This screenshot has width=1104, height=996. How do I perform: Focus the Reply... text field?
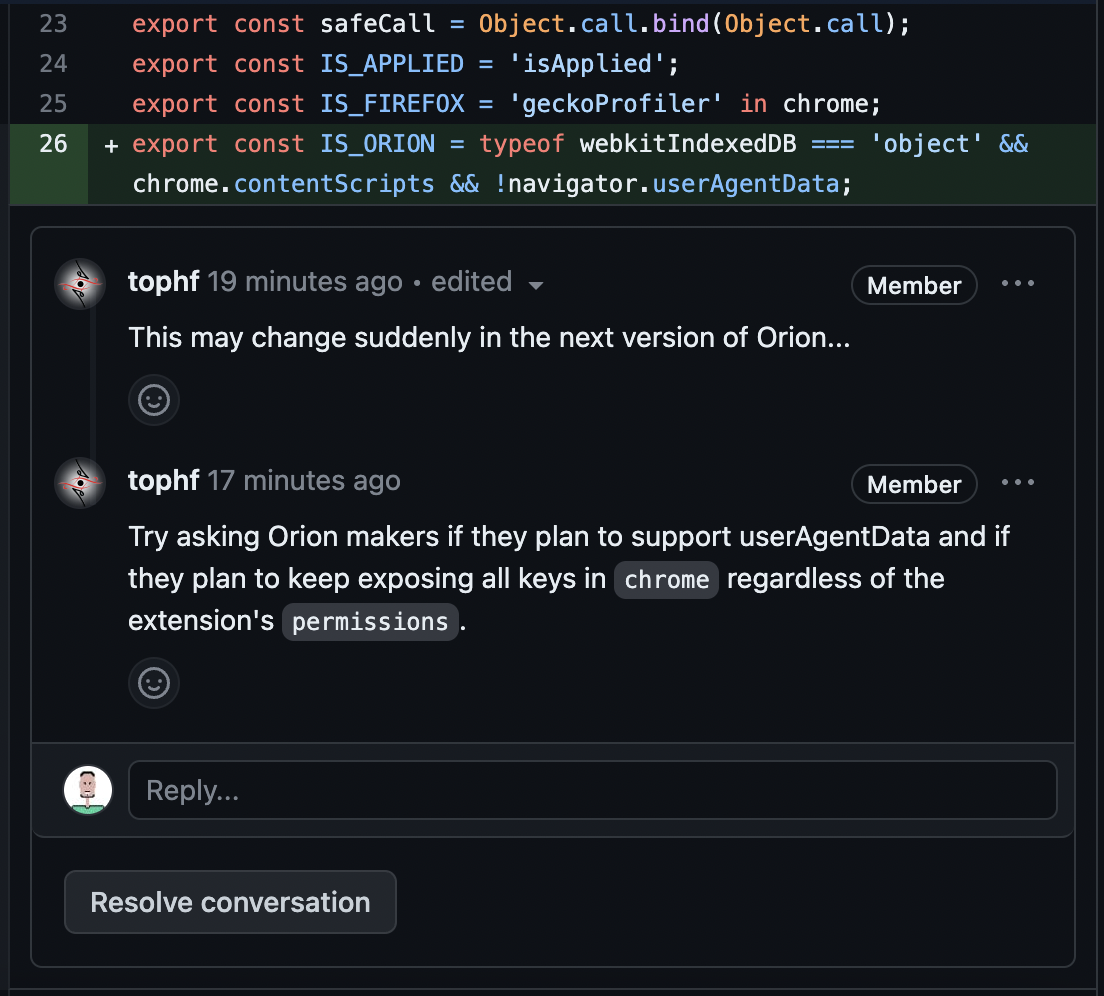pos(592,791)
